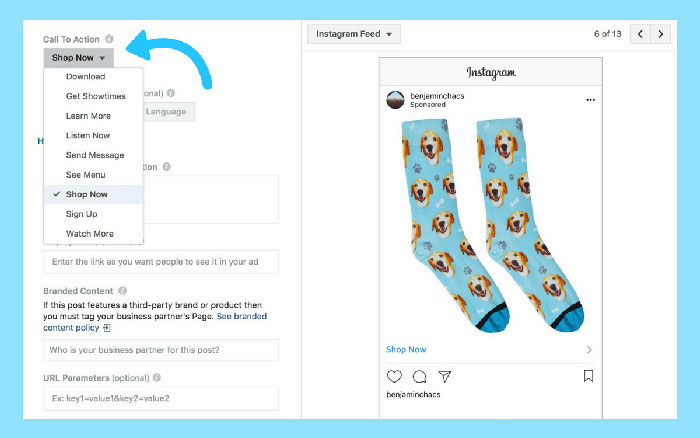Click the Call To Action info icon

click(x=109, y=40)
